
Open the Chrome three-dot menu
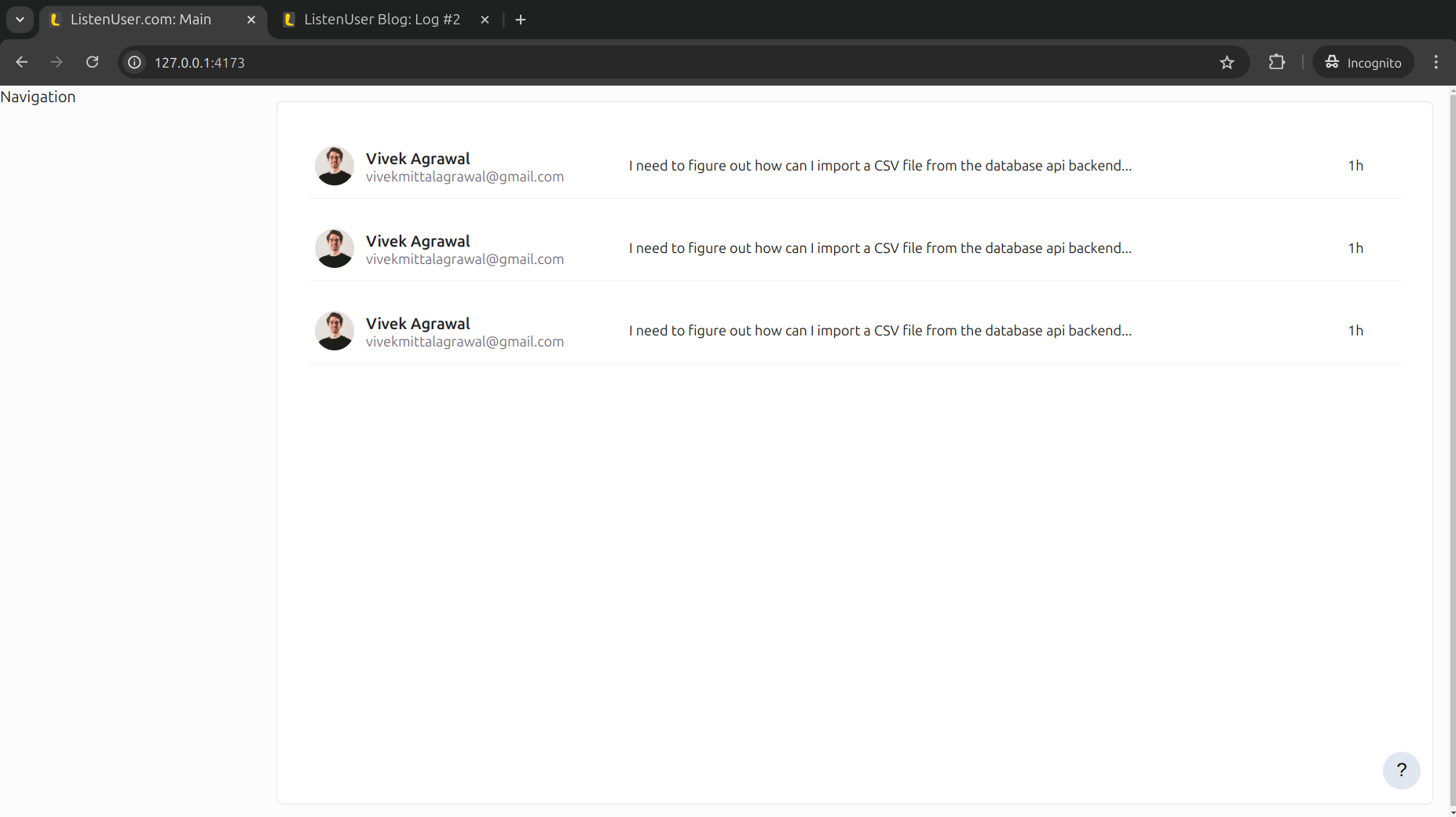tap(1436, 62)
